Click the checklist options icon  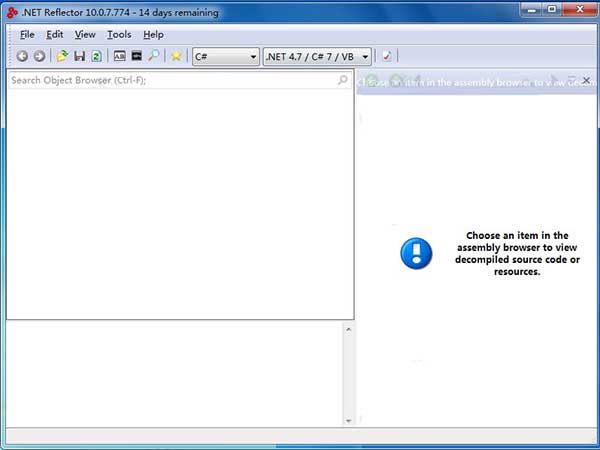[387, 56]
